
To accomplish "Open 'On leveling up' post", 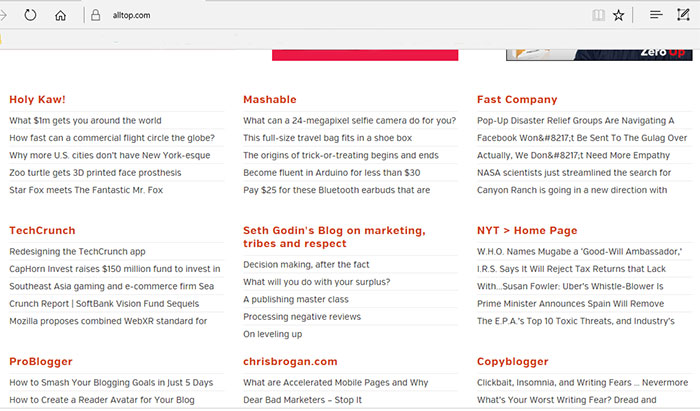I will point(273,334).
